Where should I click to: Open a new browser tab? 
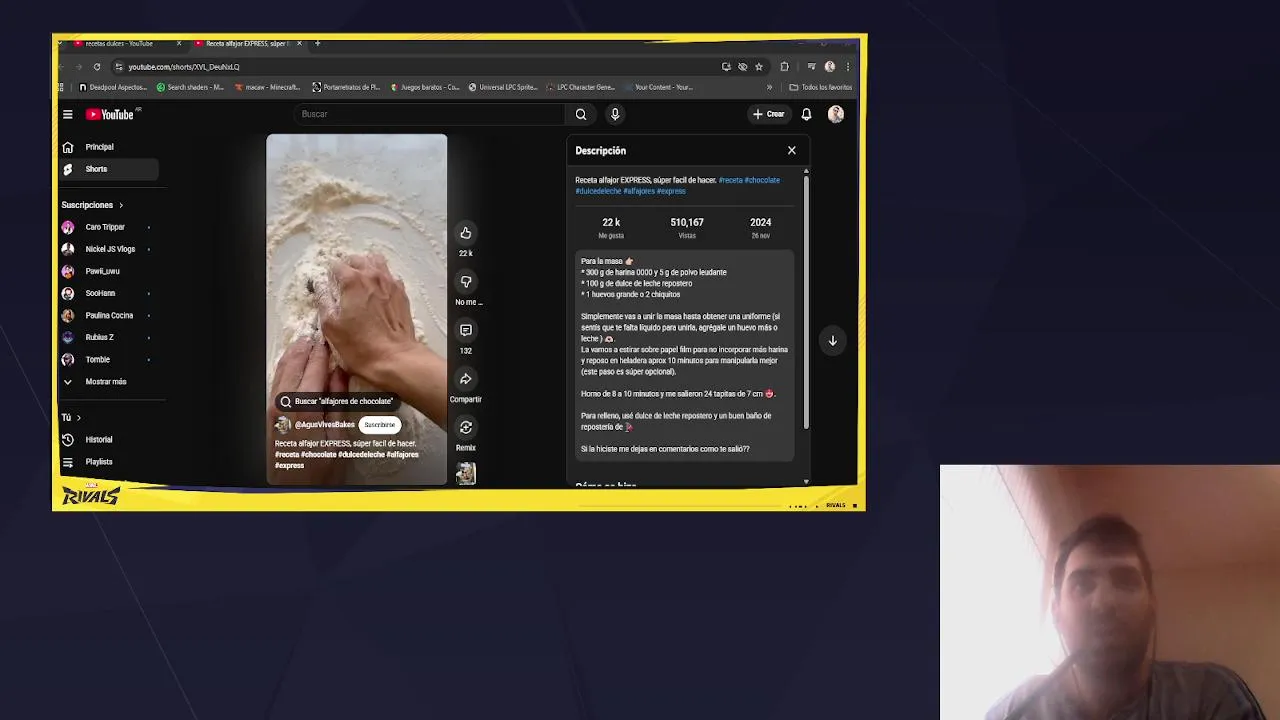click(318, 43)
